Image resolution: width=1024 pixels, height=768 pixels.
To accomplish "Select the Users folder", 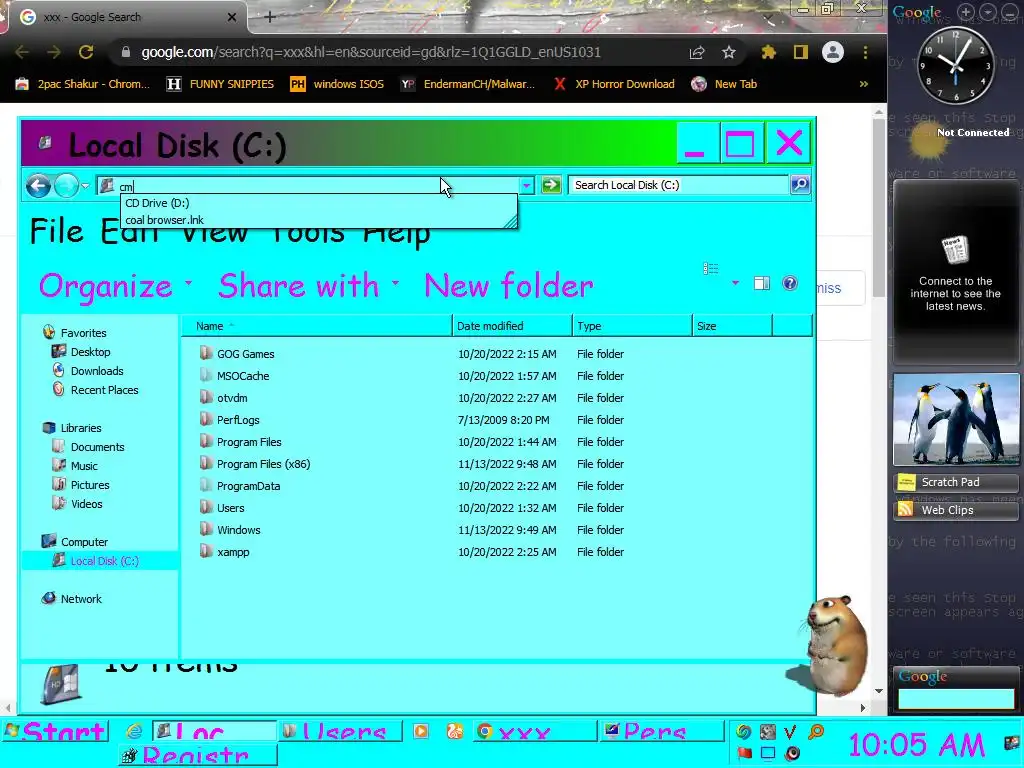I will [x=231, y=508].
